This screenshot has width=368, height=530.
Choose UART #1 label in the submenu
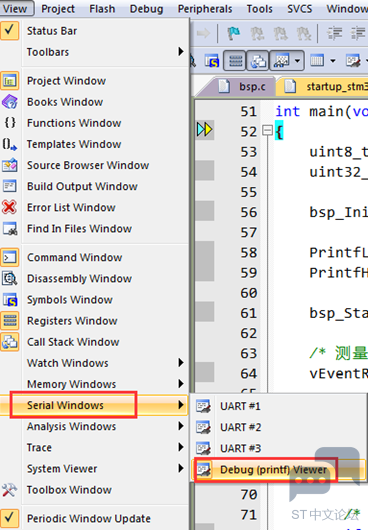pos(240,406)
